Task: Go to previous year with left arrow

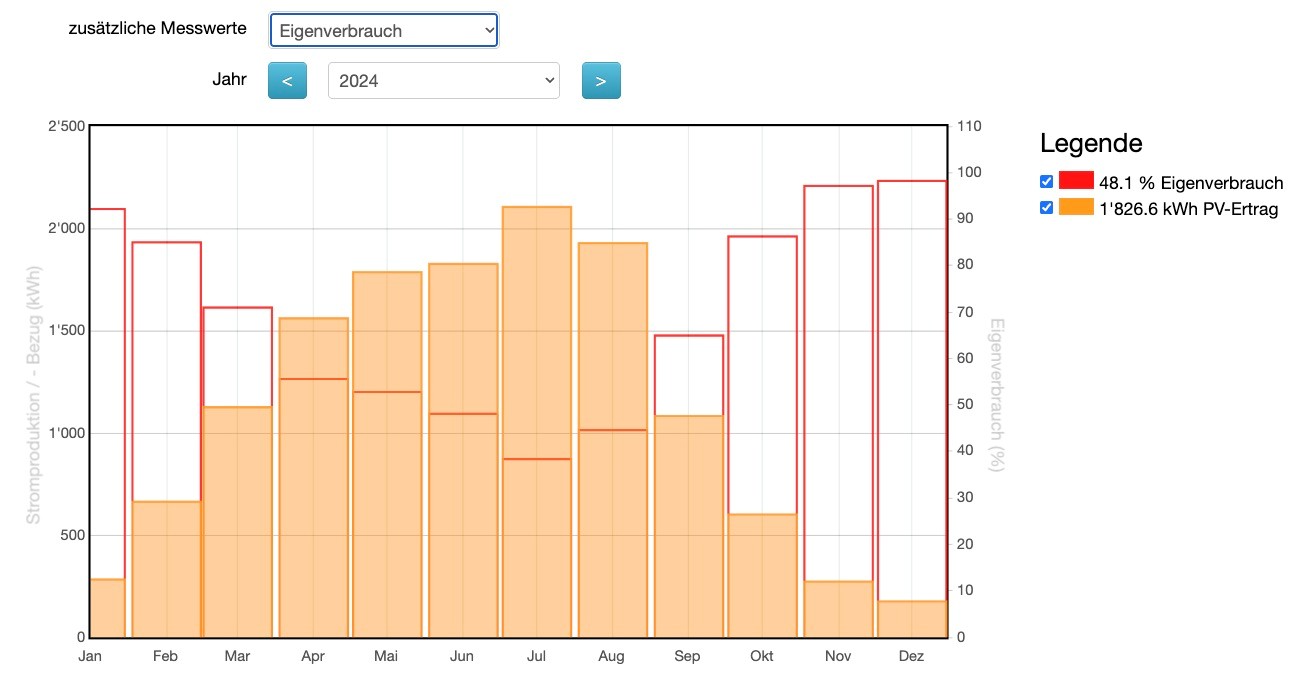Action: click(x=286, y=81)
